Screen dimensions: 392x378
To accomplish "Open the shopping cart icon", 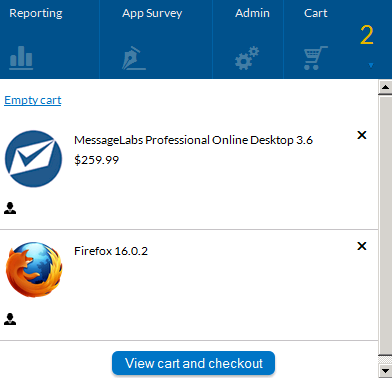I will point(316,58).
